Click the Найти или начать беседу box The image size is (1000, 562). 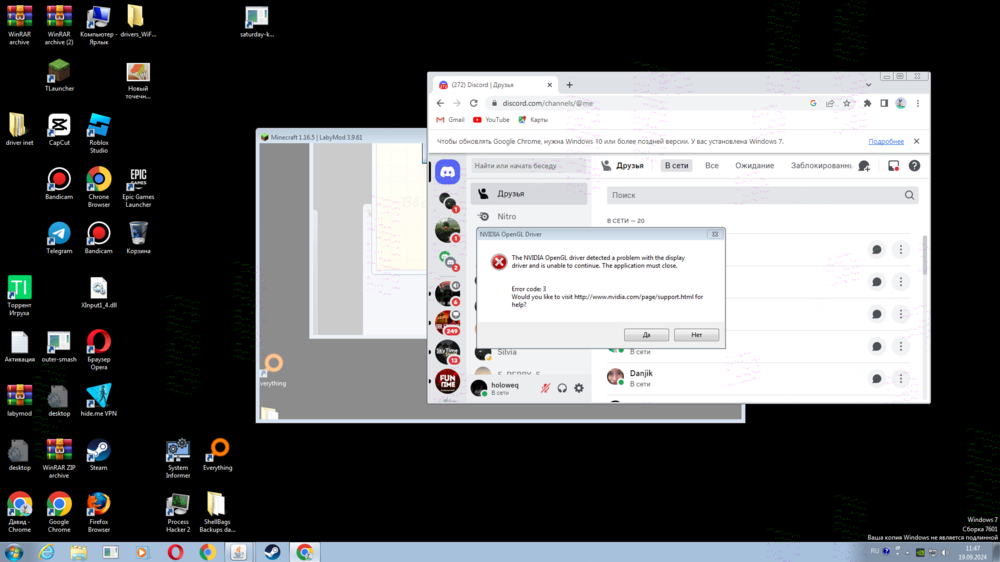click(x=528, y=166)
